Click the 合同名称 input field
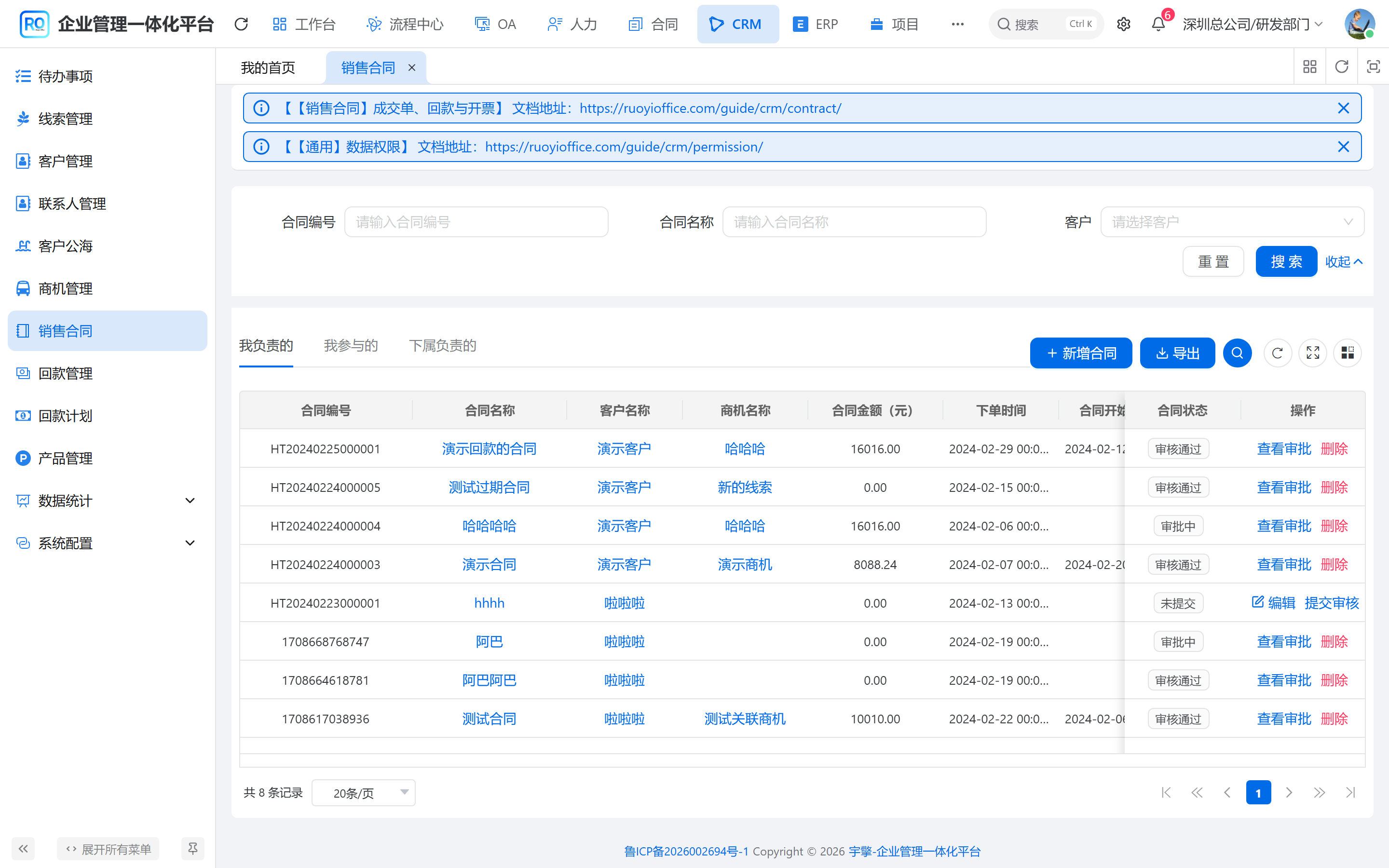 pyautogui.click(x=854, y=222)
